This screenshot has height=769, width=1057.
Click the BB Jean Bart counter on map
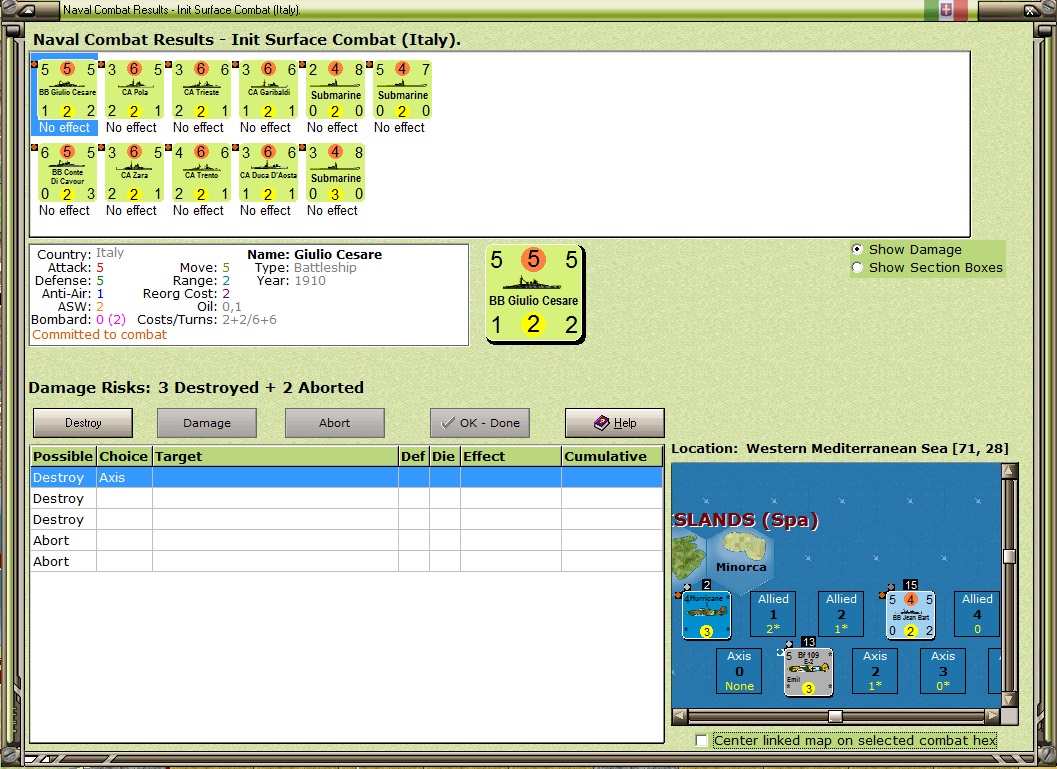(910, 614)
